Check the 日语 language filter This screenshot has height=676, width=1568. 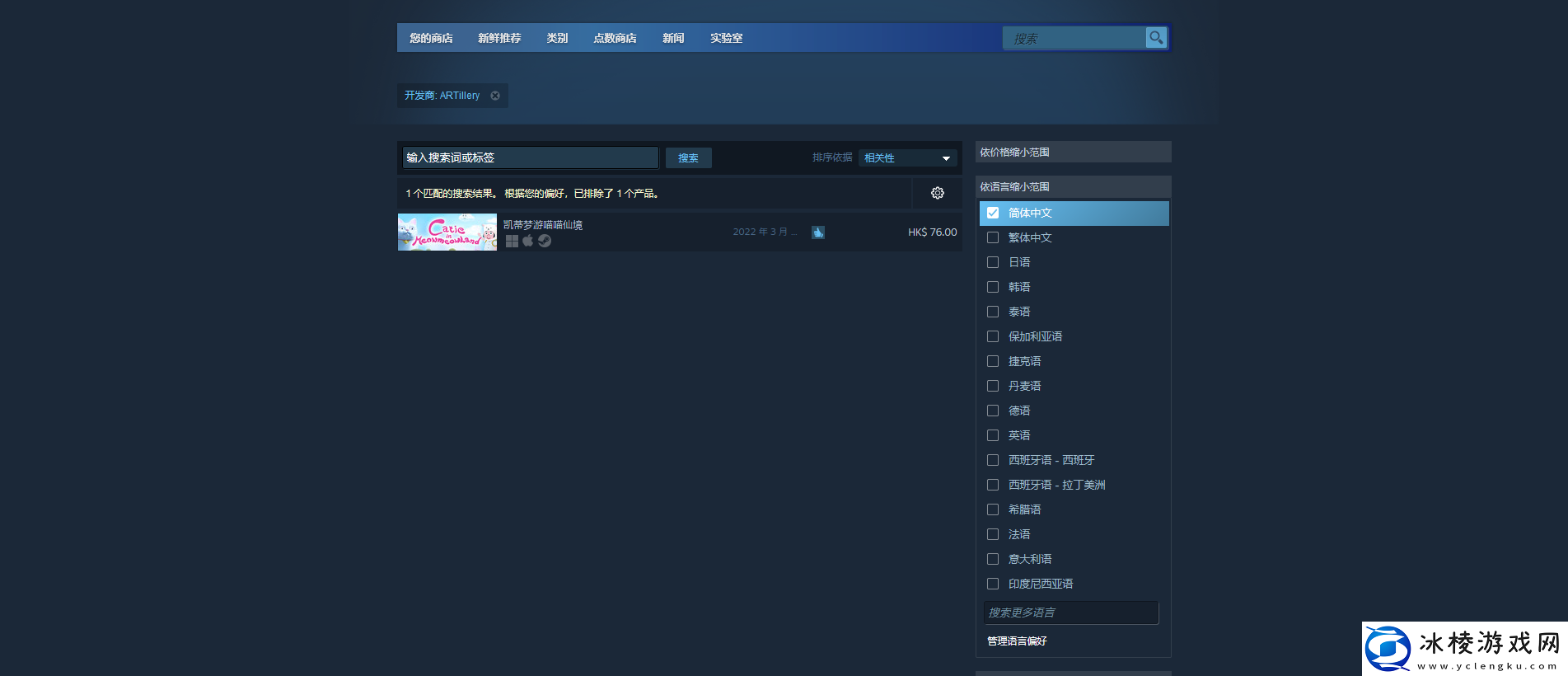pyautogui.click(x=993, y=262)
